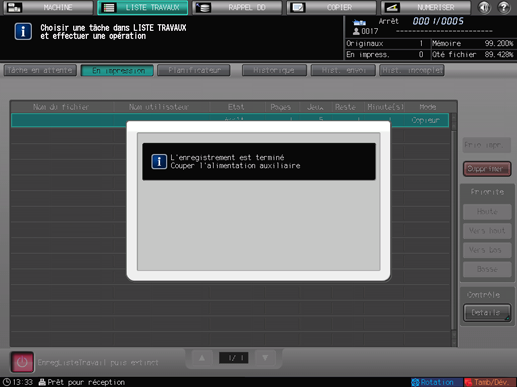517x387 pixels.
Task: Open Hist. envoi view
Action: 343,70
